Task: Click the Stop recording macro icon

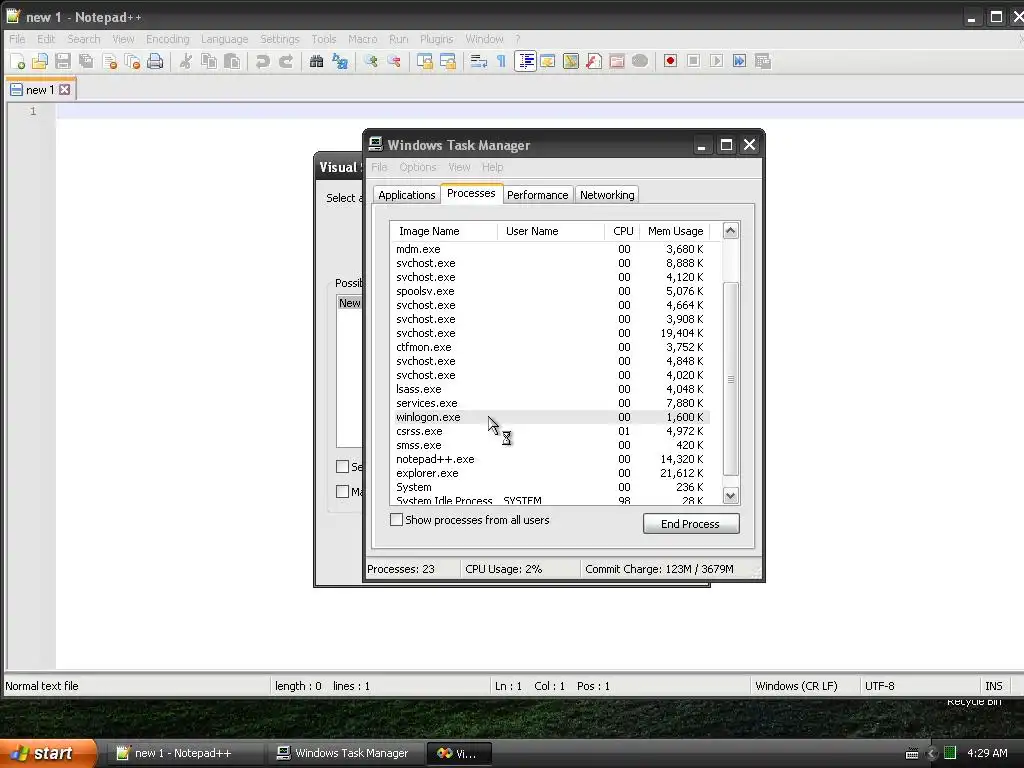Action: [693, 61]
